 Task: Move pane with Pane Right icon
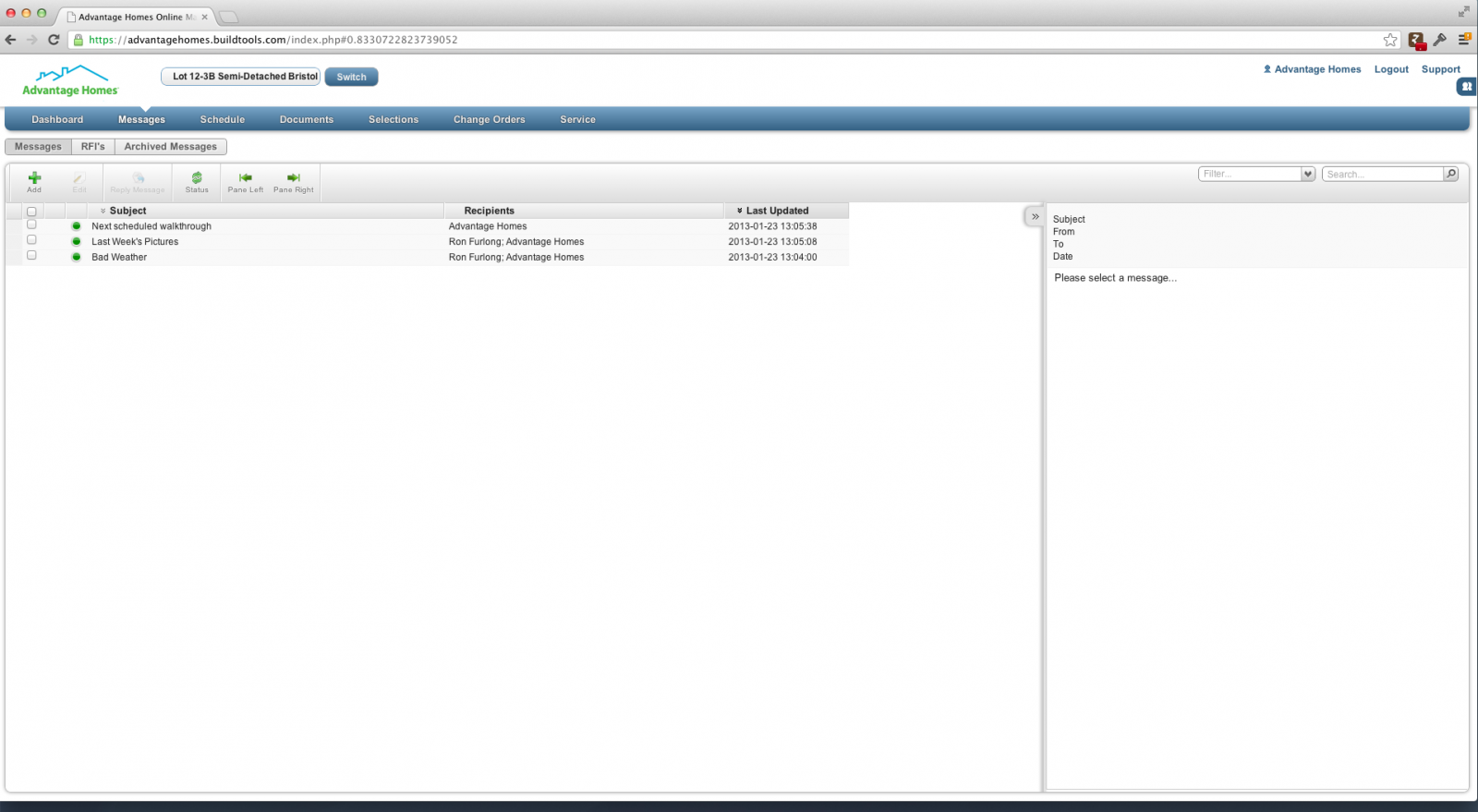pyautogui.click(x=294, y=181)
